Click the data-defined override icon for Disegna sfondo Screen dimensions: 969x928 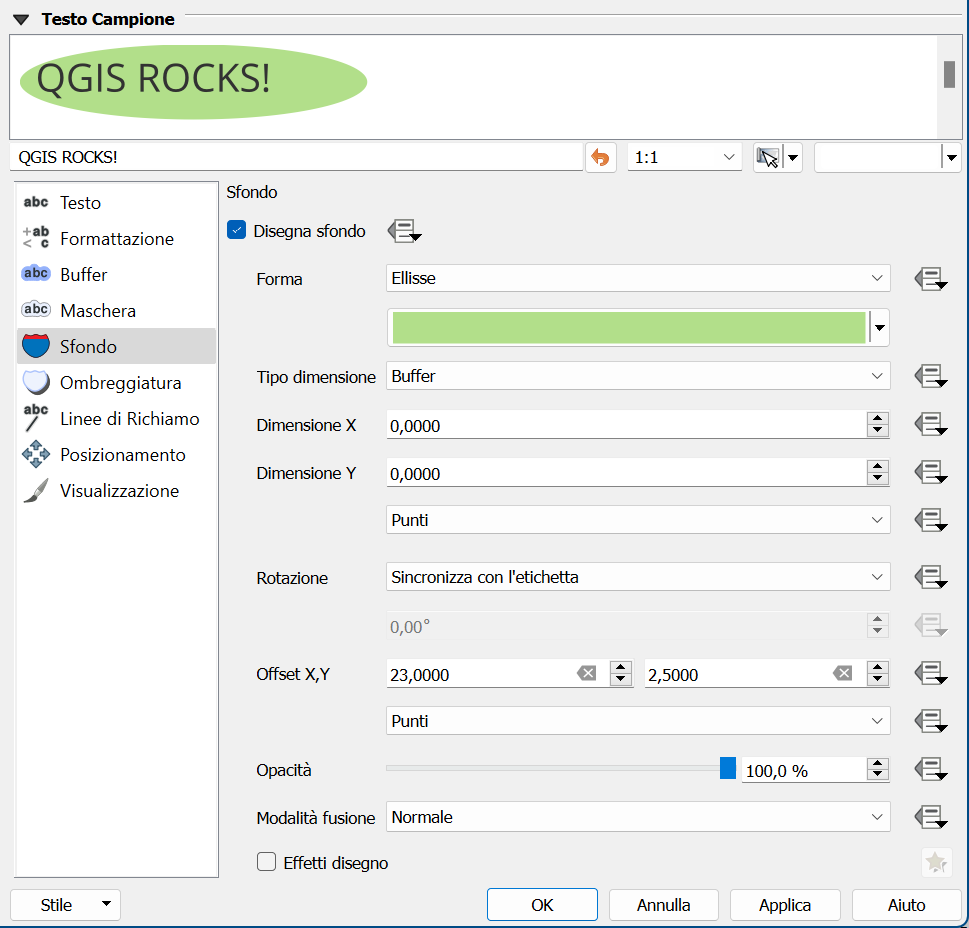click(404, 231)
